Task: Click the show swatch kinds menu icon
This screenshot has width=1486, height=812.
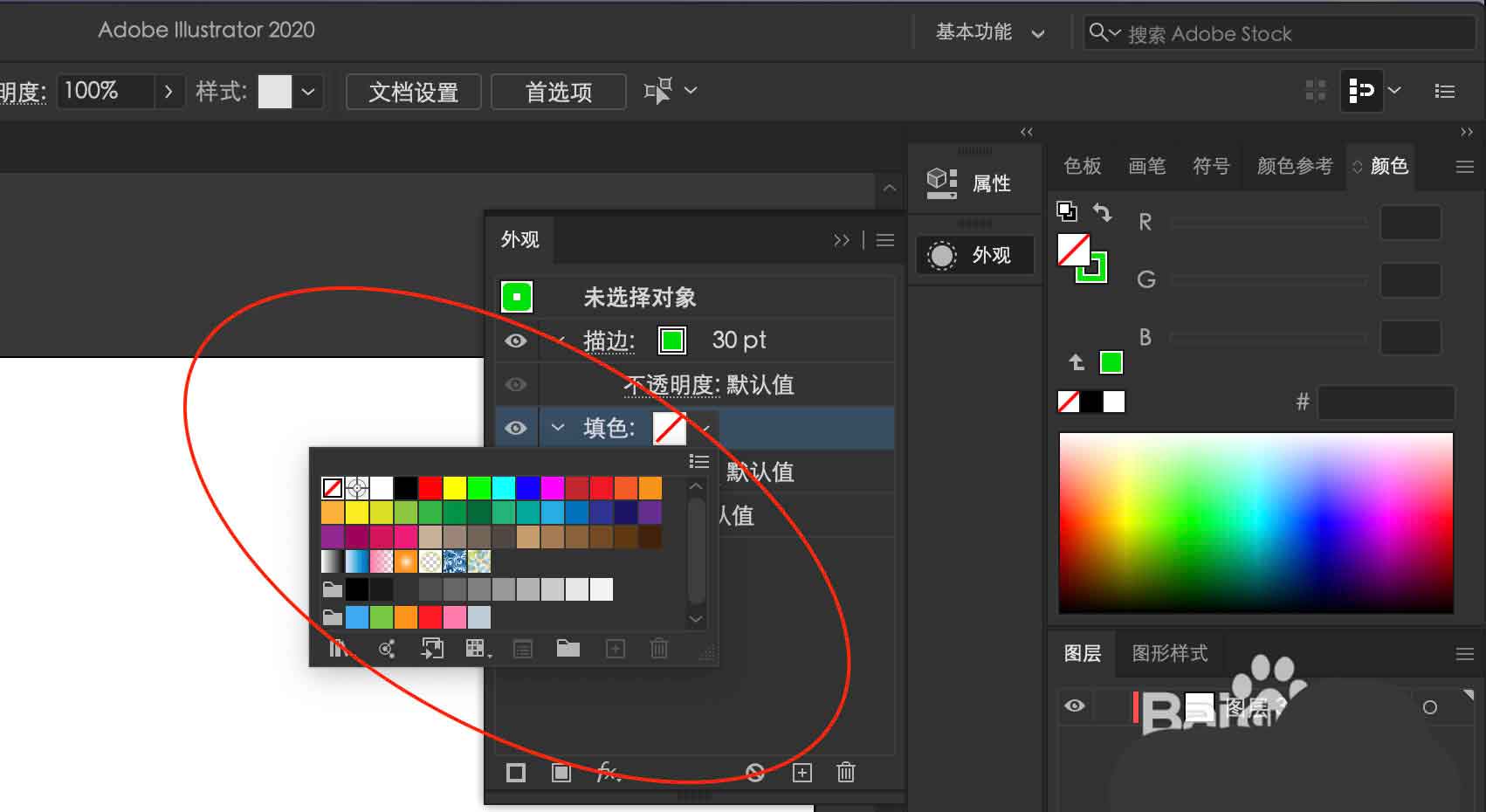Action: [478, 648]
